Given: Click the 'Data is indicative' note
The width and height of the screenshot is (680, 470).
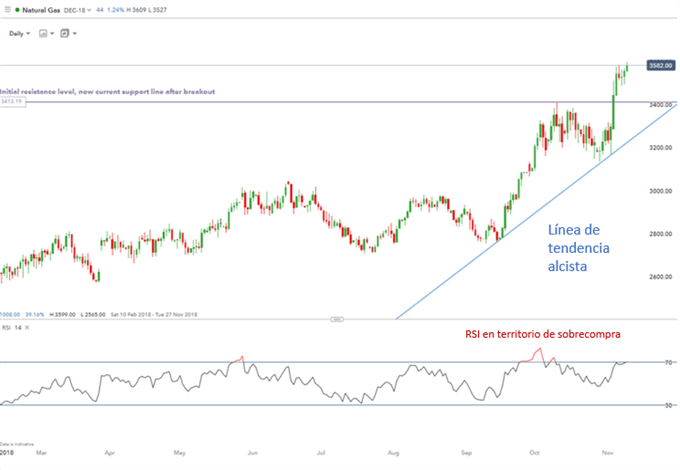Looking at the screenshot, I should (17, 444).
